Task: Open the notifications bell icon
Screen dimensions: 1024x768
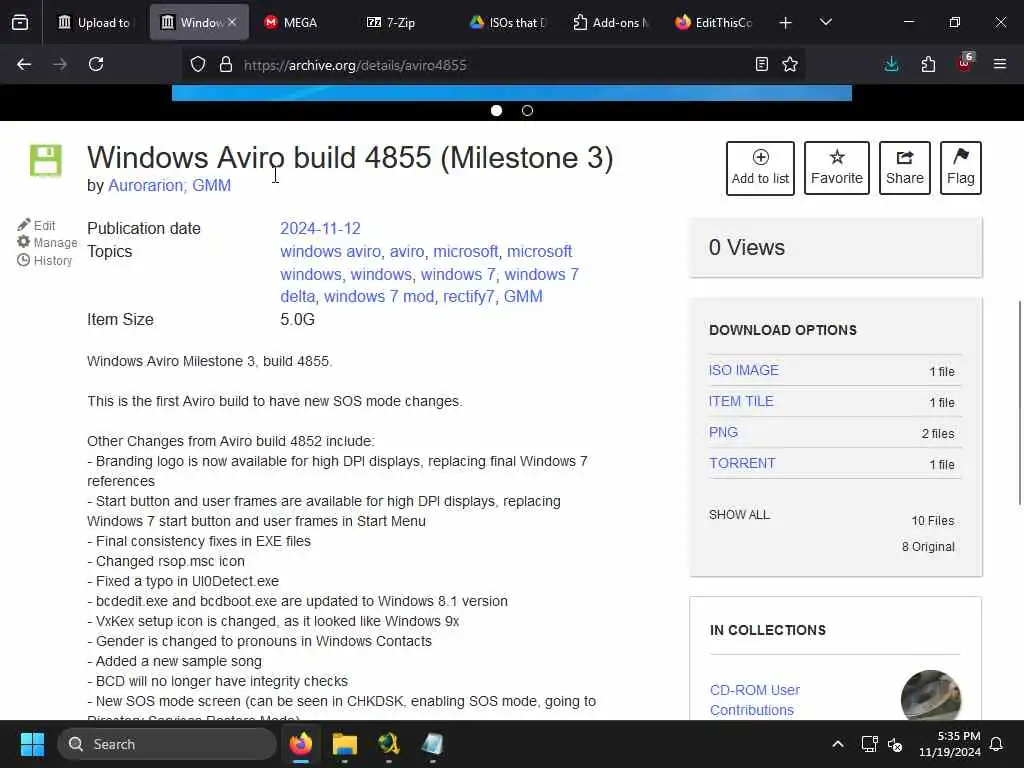Action: 997,744
